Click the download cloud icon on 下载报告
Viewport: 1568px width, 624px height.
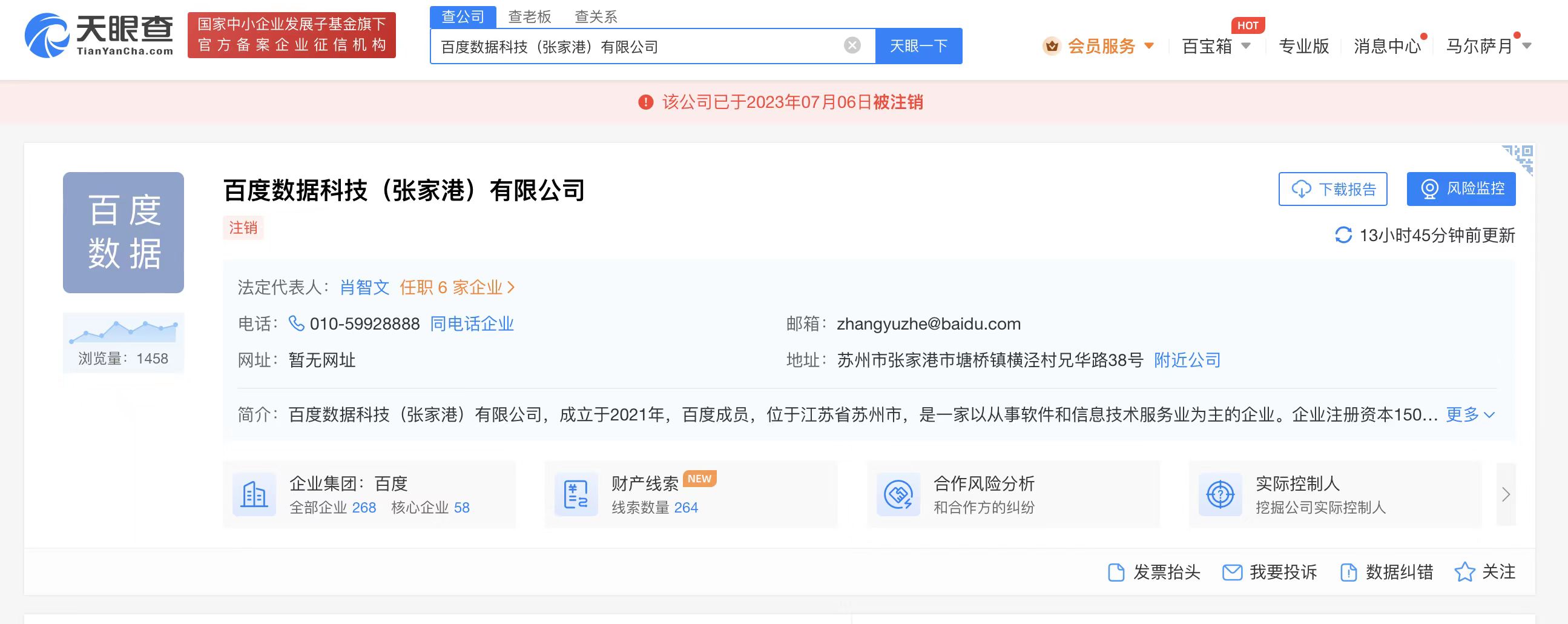(x=1301, y=189)
